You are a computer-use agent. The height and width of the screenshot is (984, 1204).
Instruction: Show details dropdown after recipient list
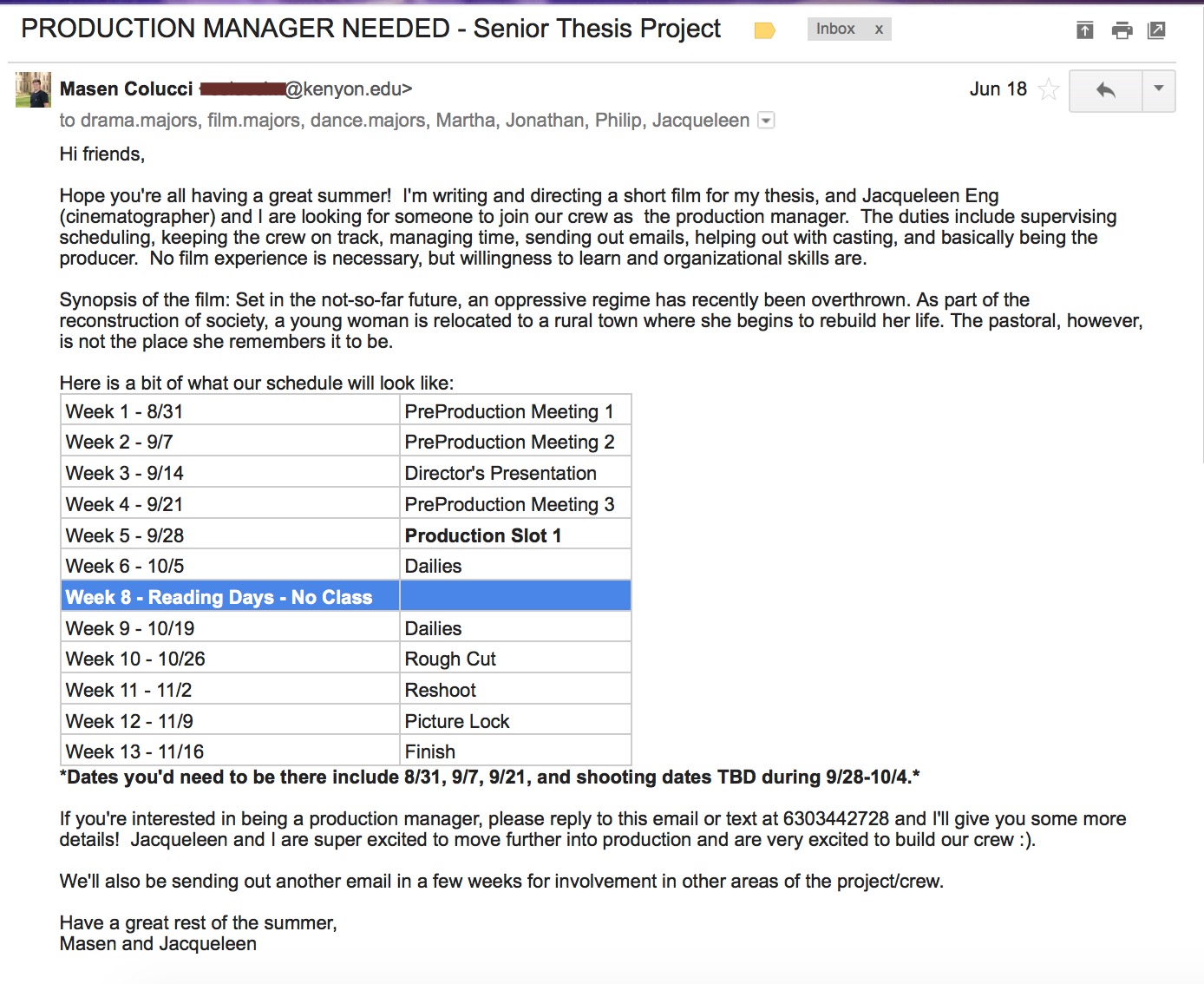coord(766,121)
